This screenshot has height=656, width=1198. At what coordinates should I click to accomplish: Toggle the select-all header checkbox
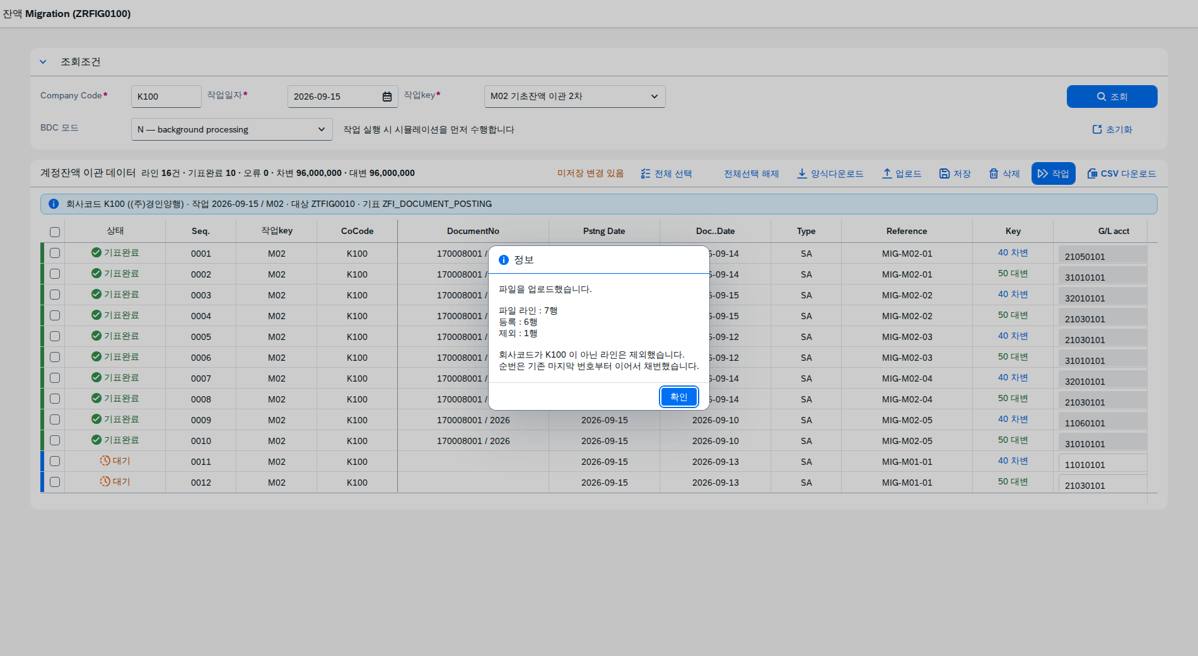(55, 231)
